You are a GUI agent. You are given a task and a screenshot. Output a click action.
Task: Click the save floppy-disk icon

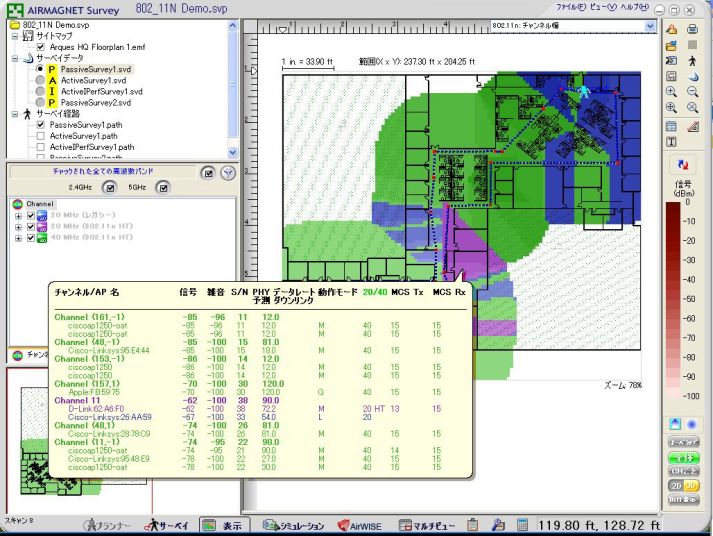671,76
